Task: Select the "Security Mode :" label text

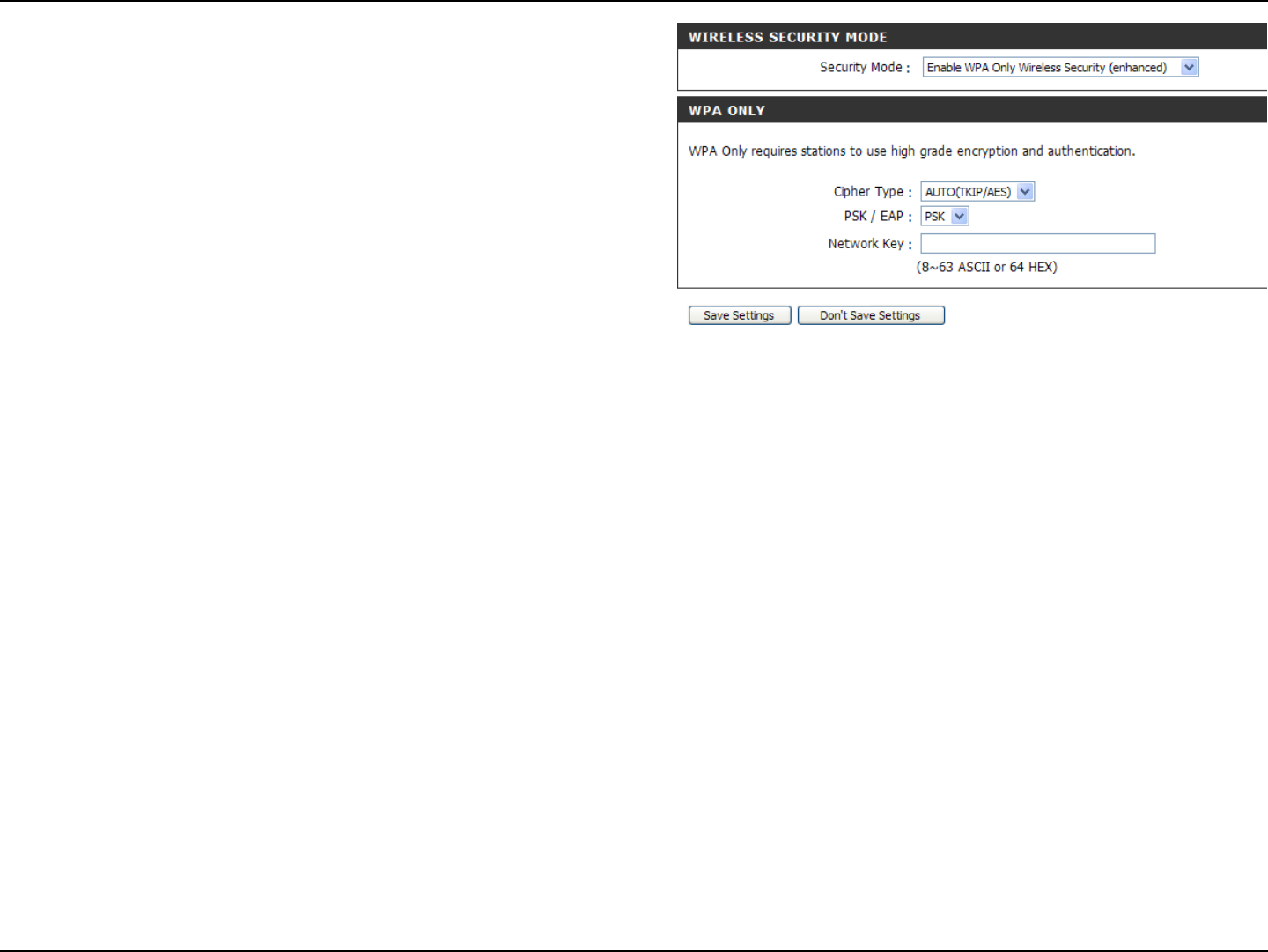Action: pos(865,68)
